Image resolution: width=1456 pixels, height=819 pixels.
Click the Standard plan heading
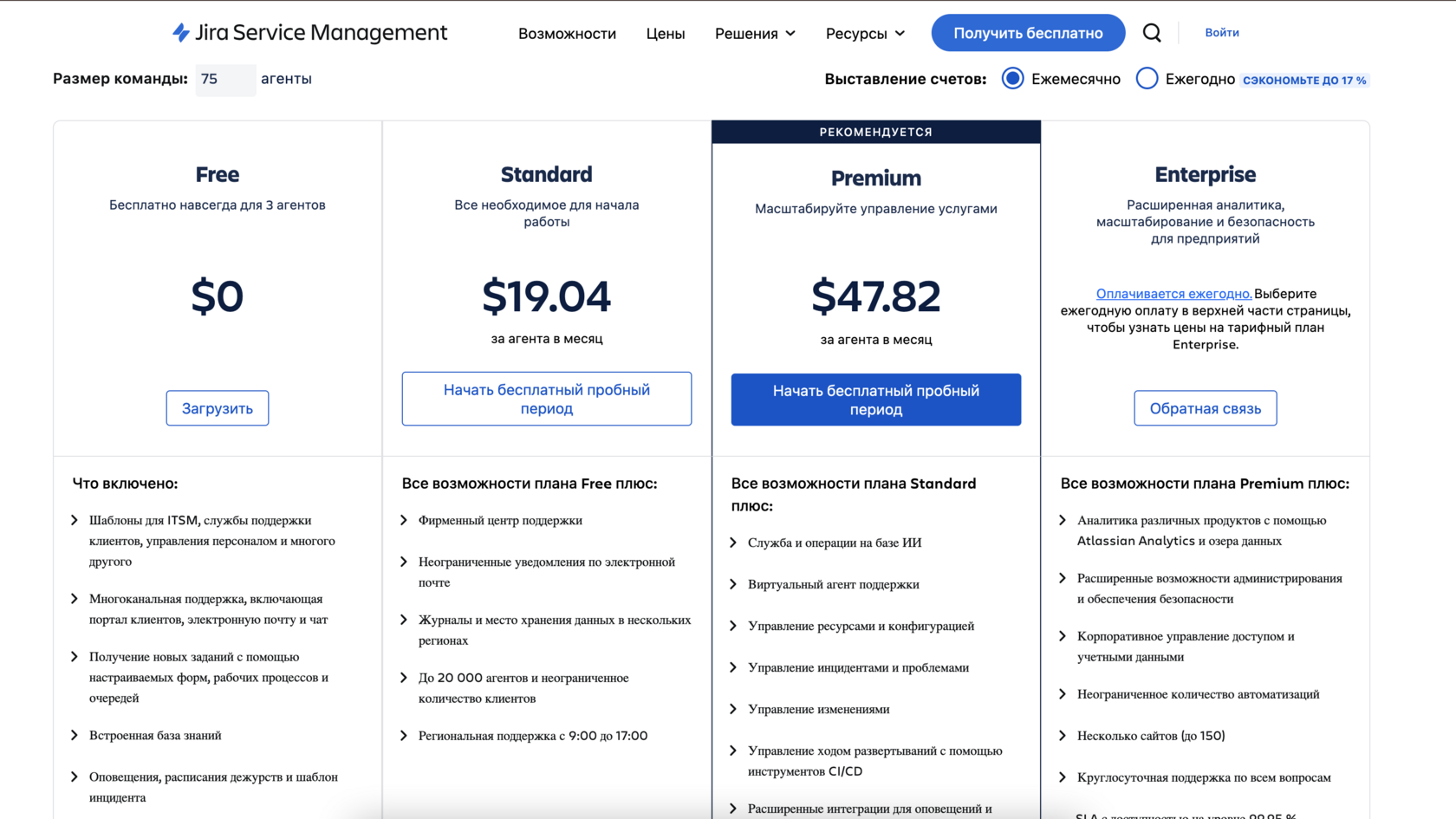pos(547,174)
